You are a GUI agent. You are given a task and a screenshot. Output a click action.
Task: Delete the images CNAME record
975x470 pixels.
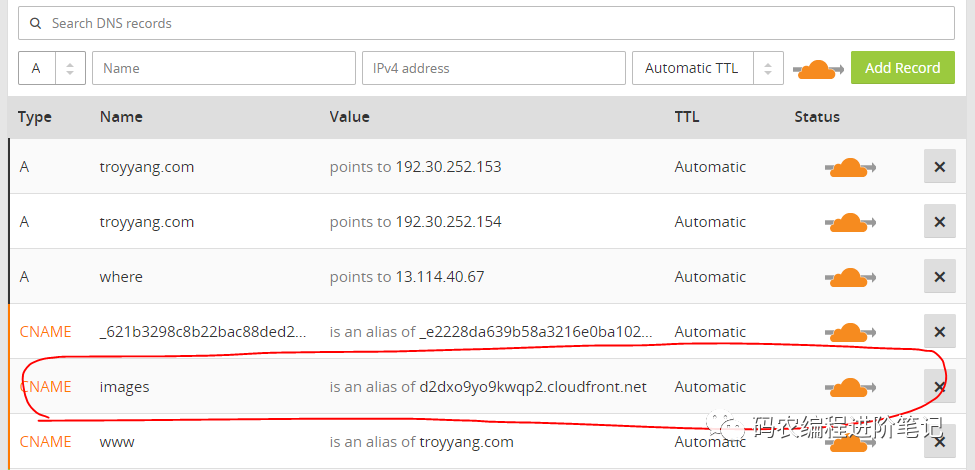[x=939, y=387]
